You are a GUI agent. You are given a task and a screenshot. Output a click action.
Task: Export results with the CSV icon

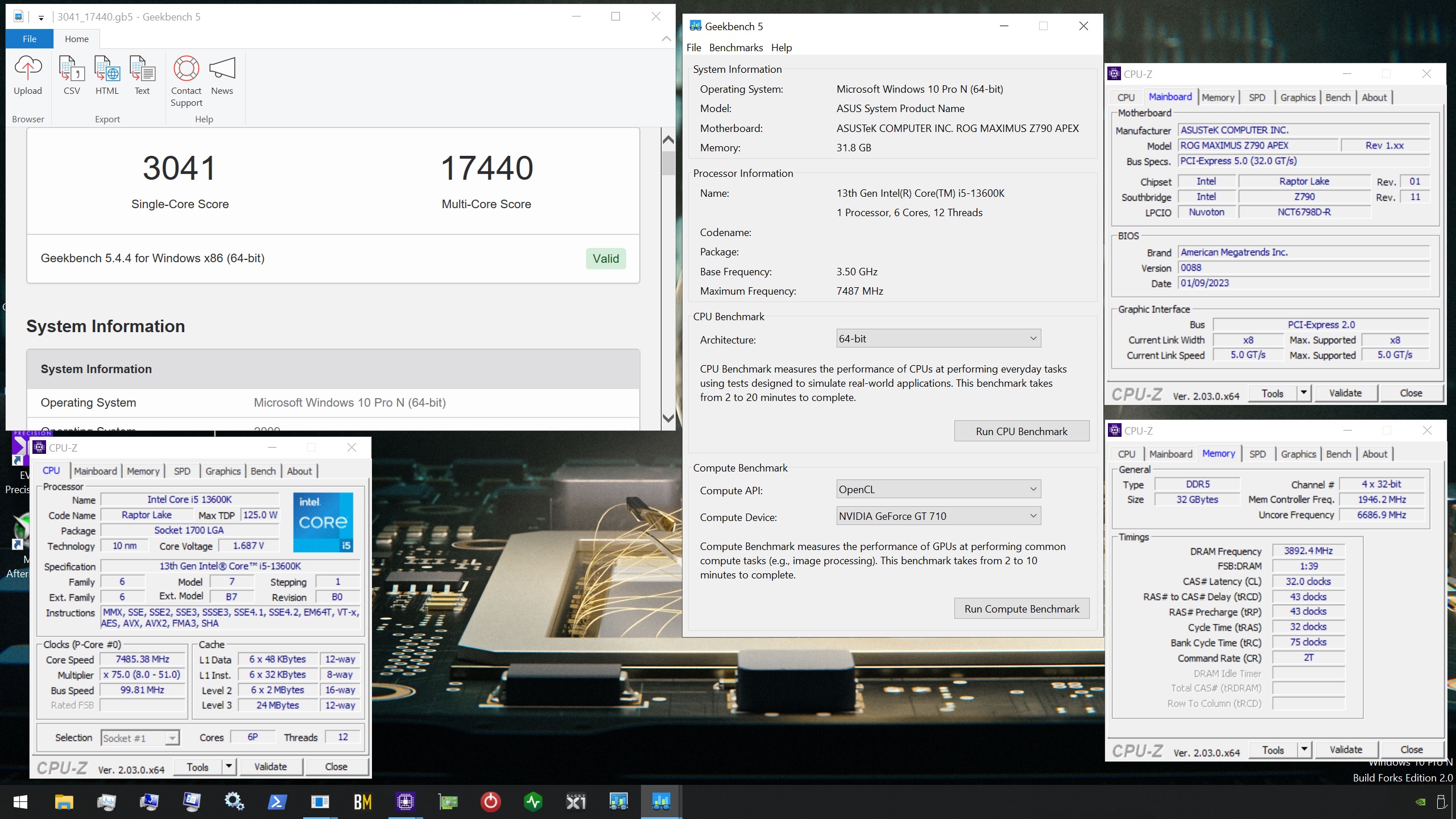click(x=72, y=76)
